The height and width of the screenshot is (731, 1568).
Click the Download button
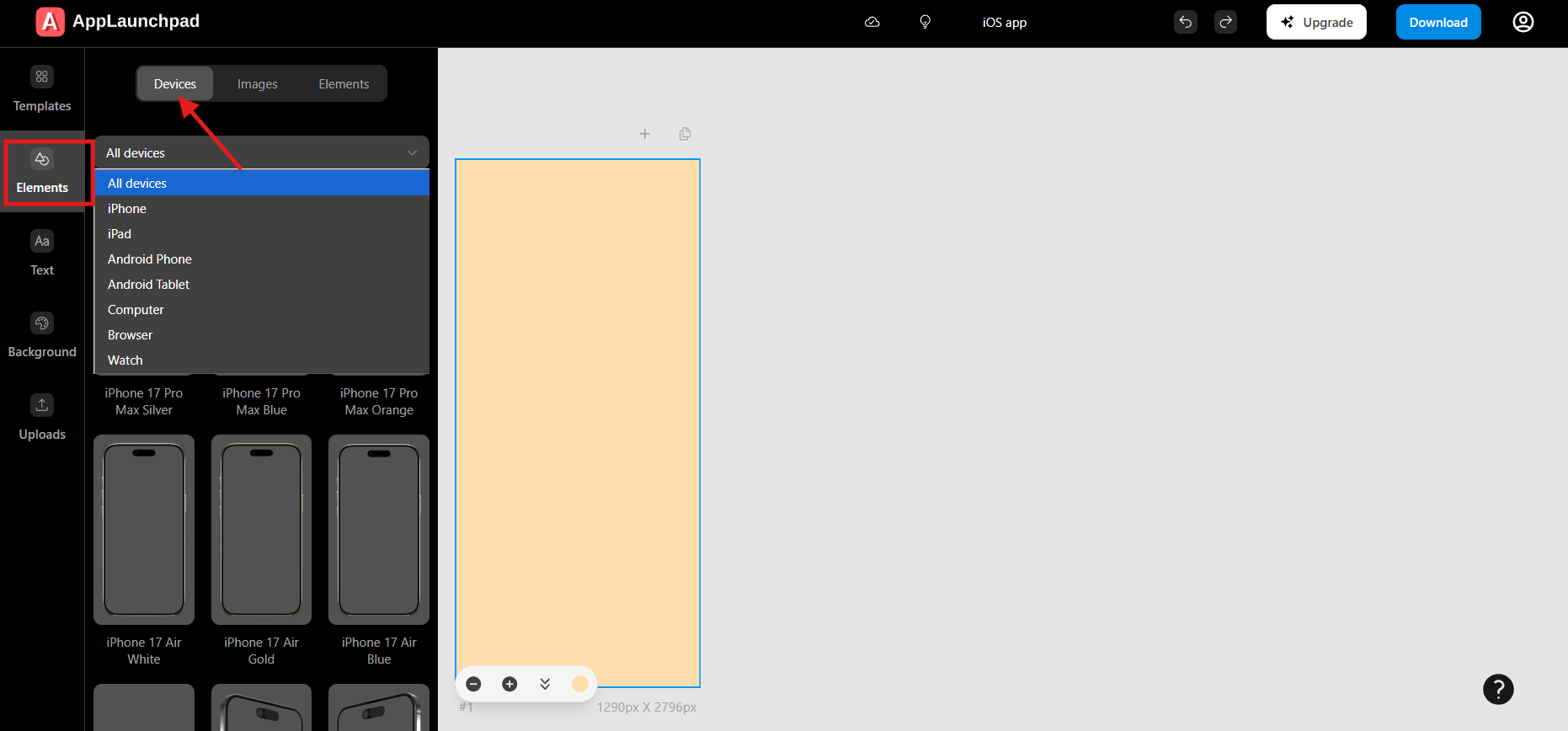[1437, 22]
